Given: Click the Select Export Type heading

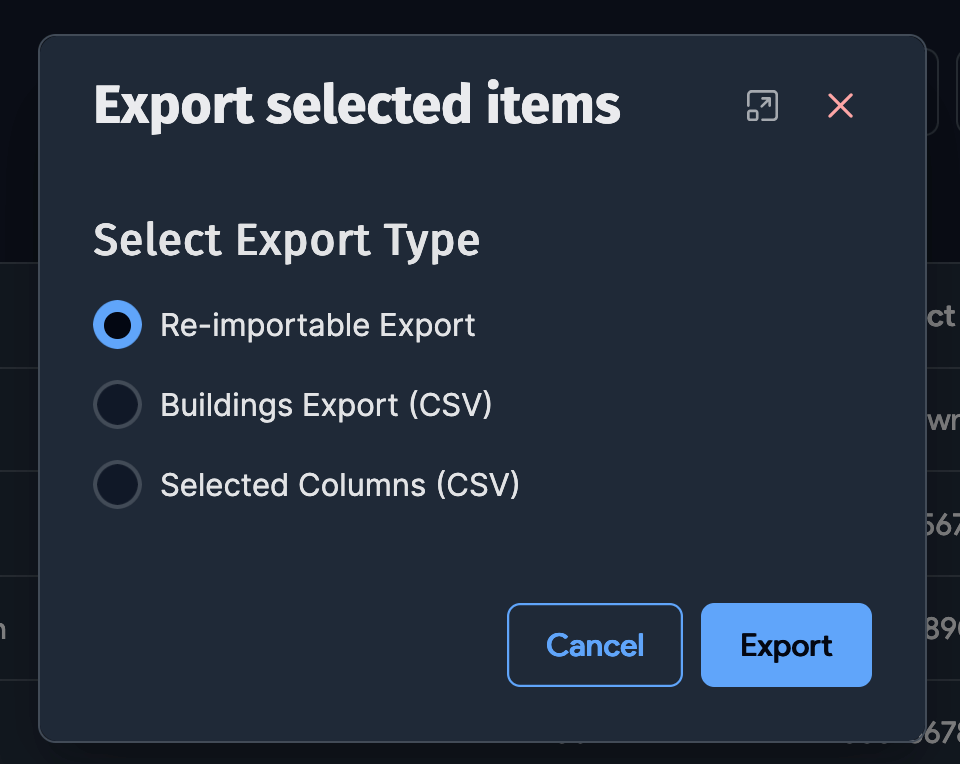Looking at the screenshot, I should click(x=286, y=240).
